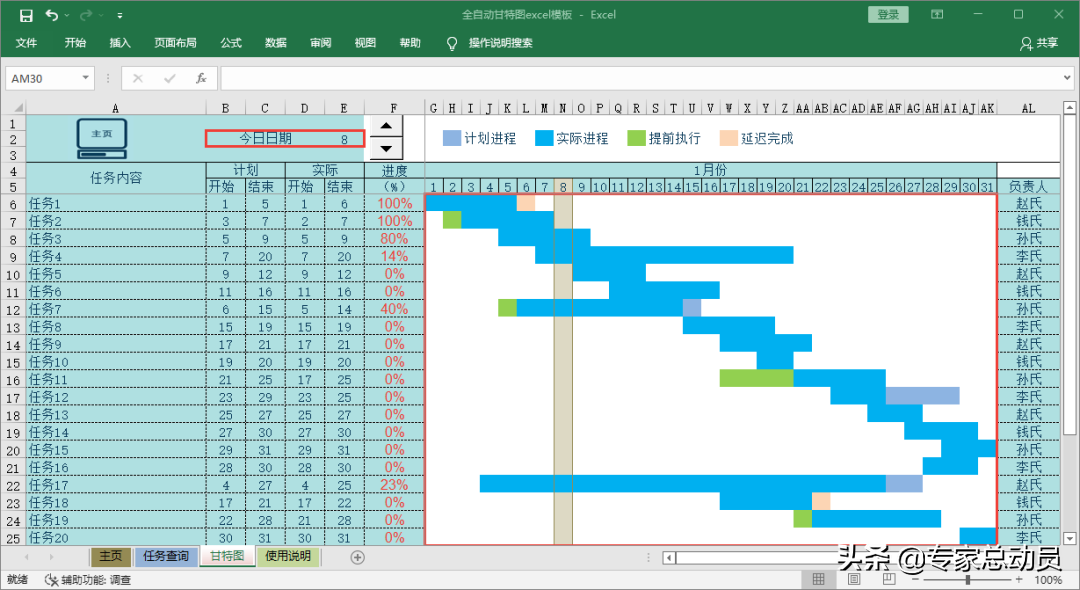Click the spinner down arrow for date
Image resolution: width=1080 pixels, height=590 pixels.
[386, 148]
